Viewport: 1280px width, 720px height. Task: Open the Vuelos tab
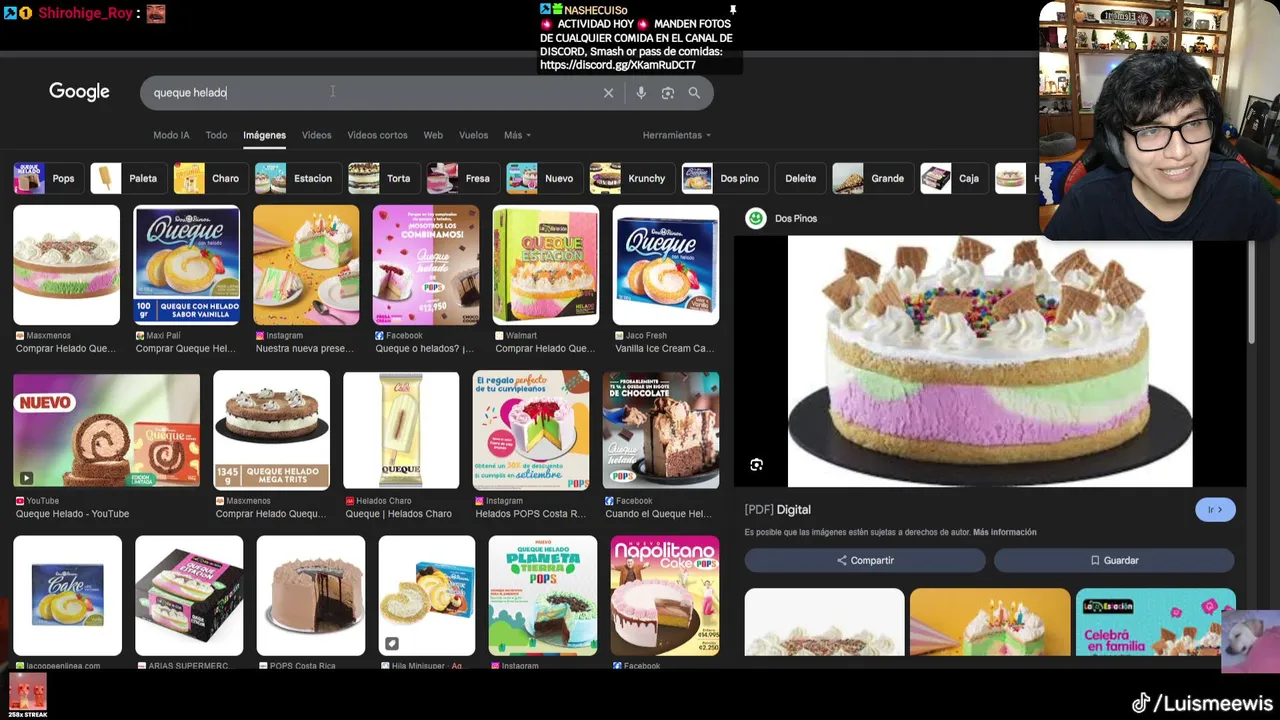point(473,135)
